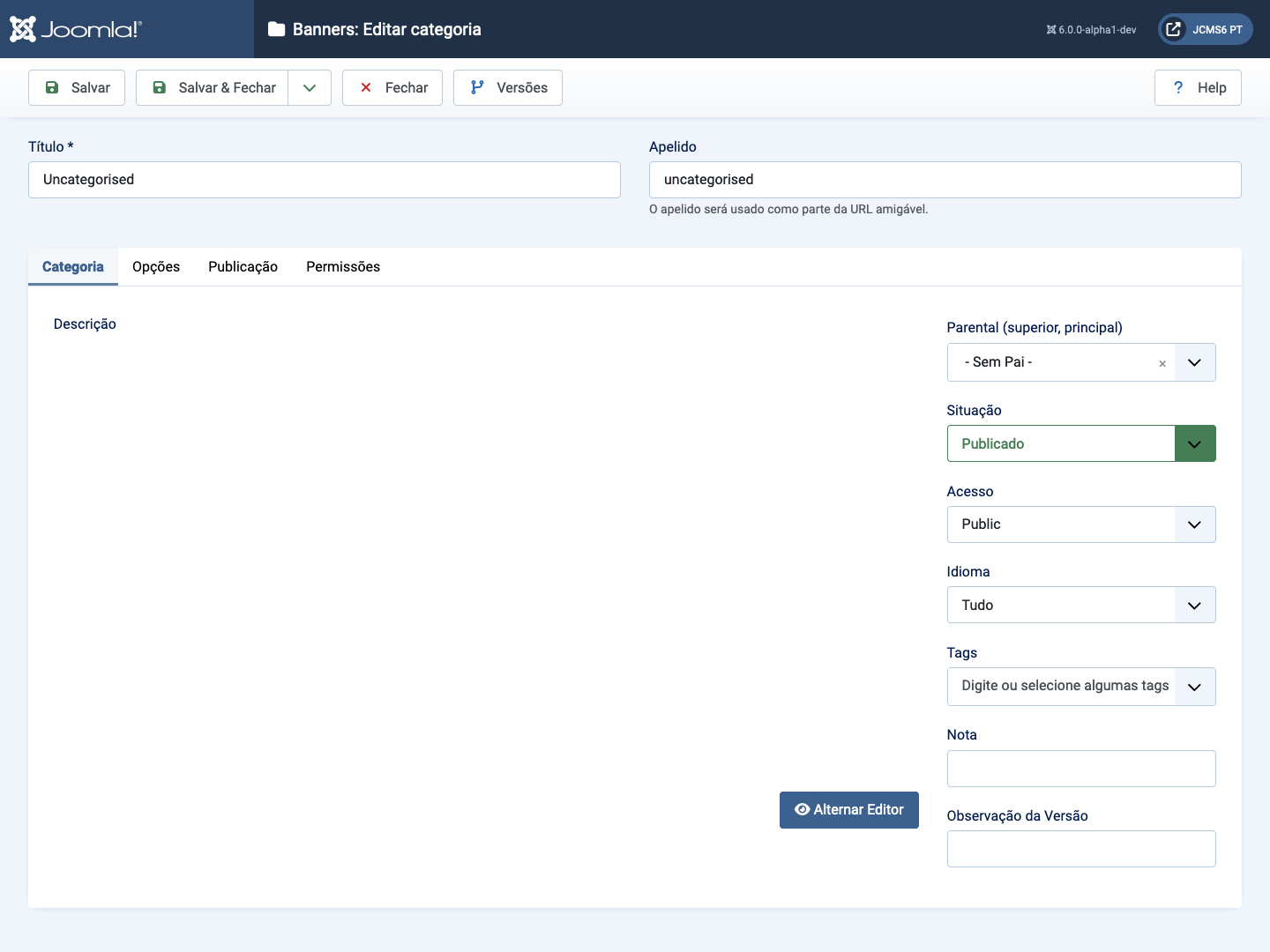Image resolution: width=1270 pixels, height=952 pixels.
Task: Open the Publicação tab
Action: (x=243, y=266)
